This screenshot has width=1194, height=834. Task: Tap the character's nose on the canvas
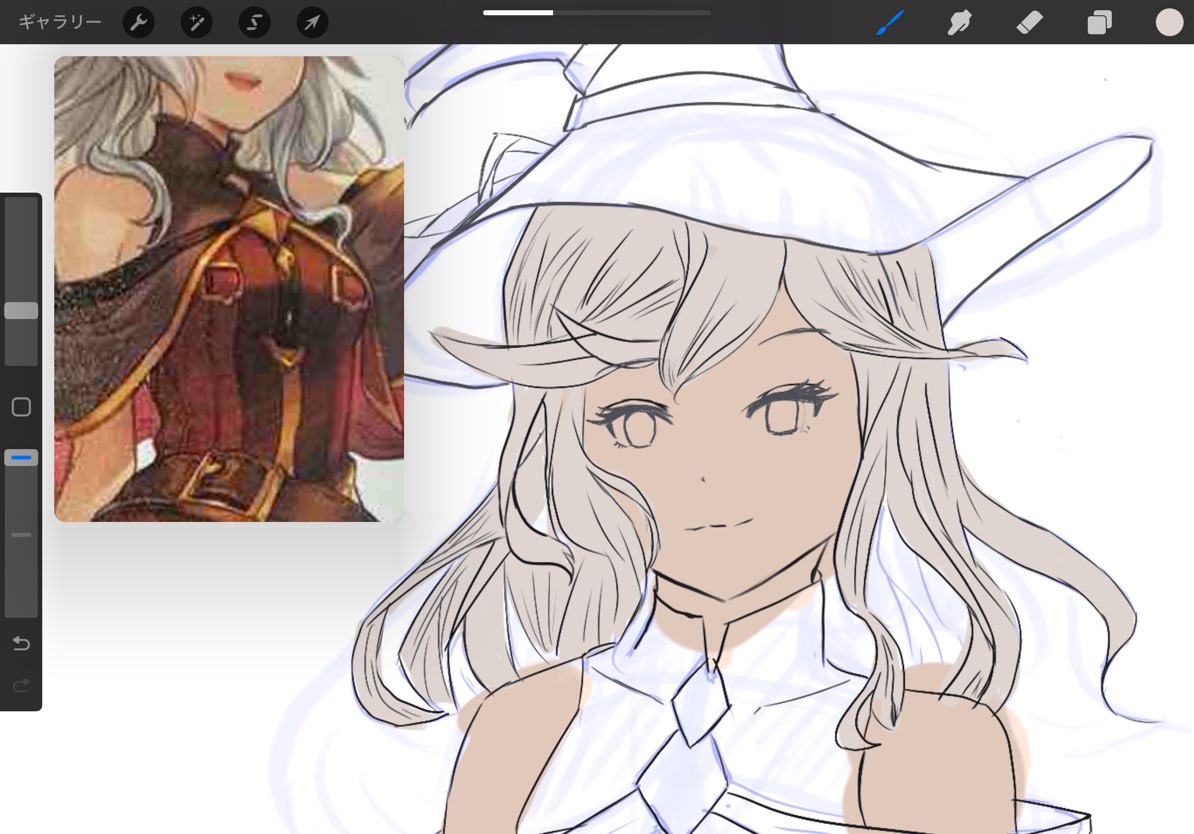pyautogui.click(x=703, y=479)
